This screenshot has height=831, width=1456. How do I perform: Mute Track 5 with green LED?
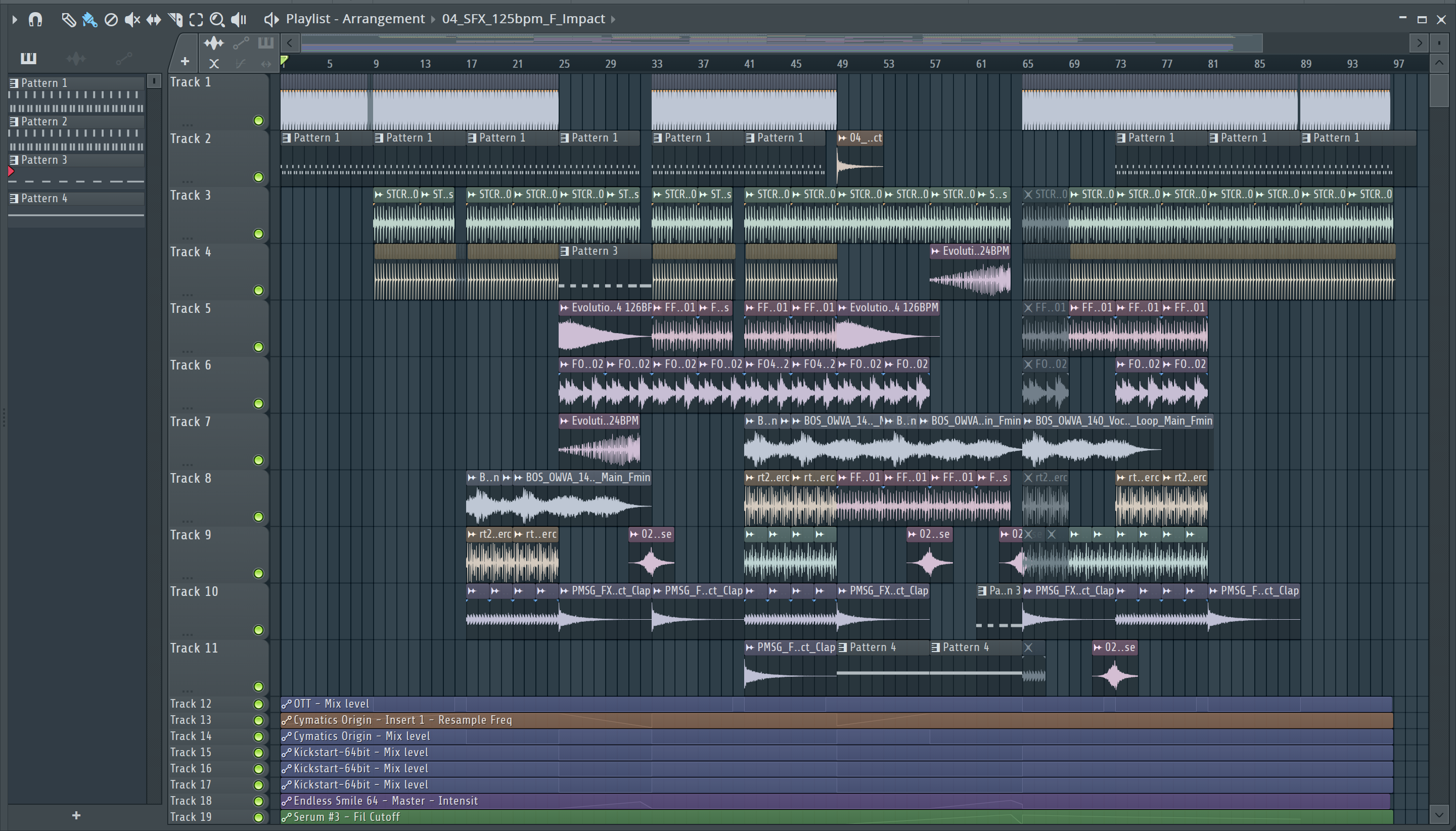click(258, 347)
